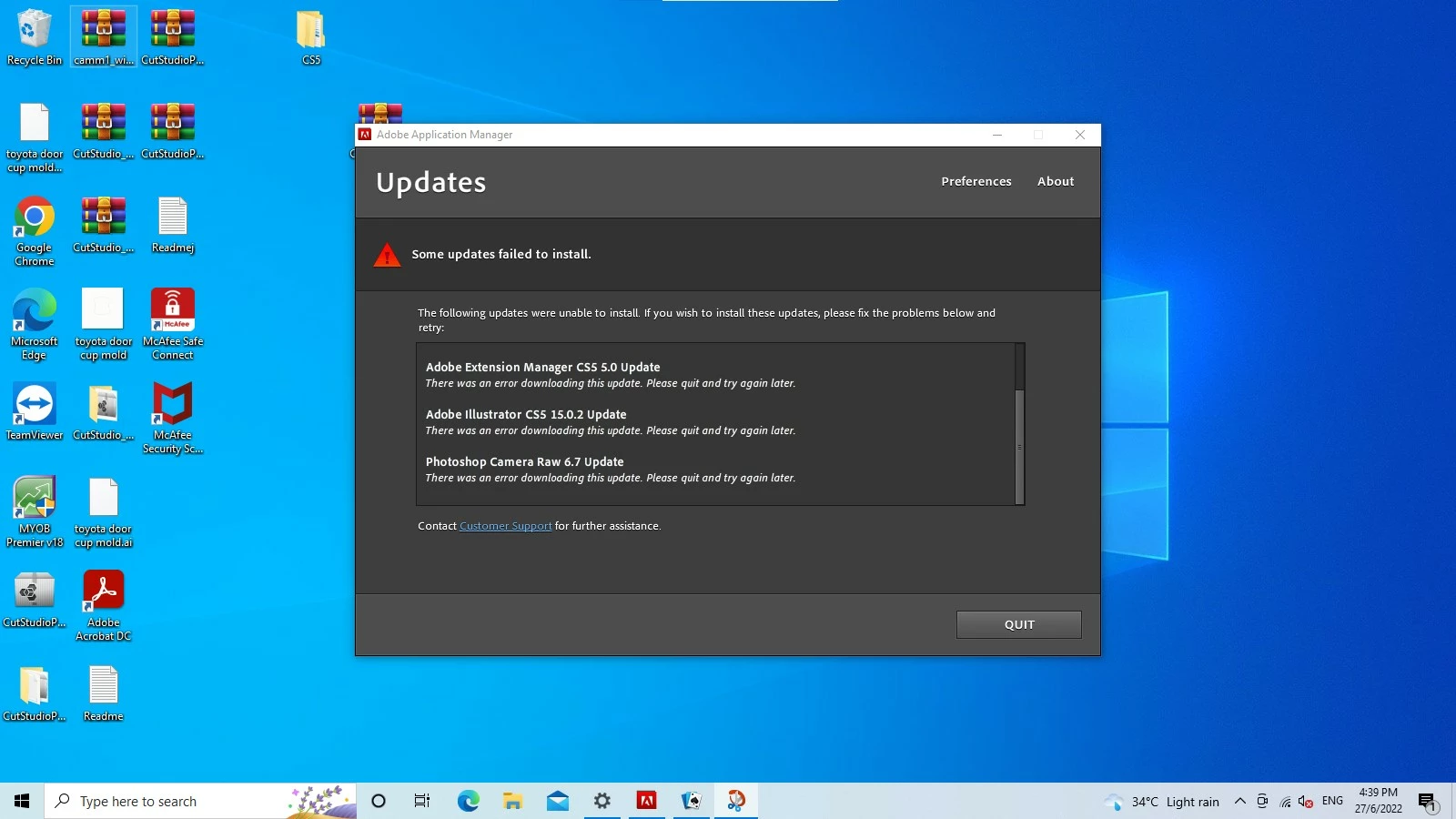Select the CutStudioP installer beside Adobe Acrobat DC
The height and width of the screenshot is (819, 1456).
pyautogui.click(x=35, y=600)
